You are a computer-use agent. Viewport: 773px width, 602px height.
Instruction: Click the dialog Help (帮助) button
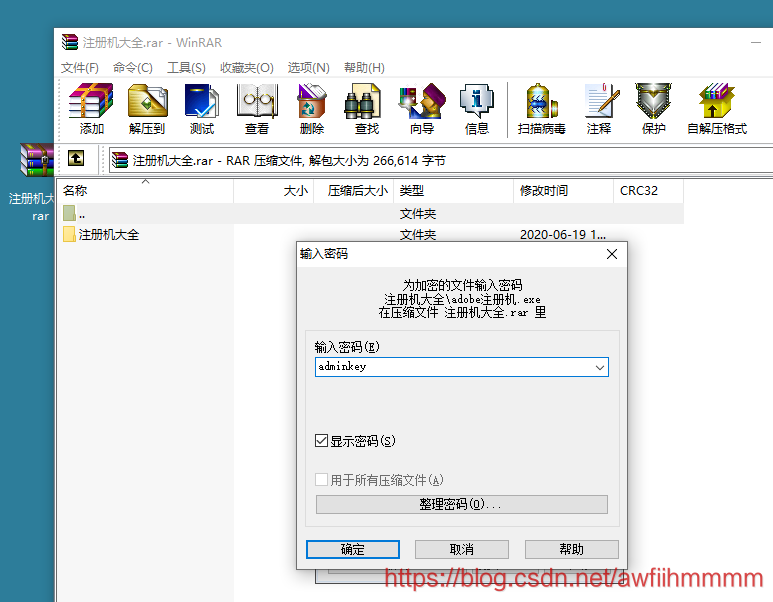(x=571, y=549)
